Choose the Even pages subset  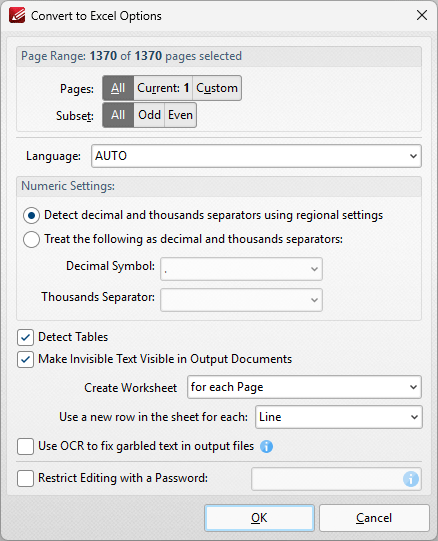(x=181, y=115)
